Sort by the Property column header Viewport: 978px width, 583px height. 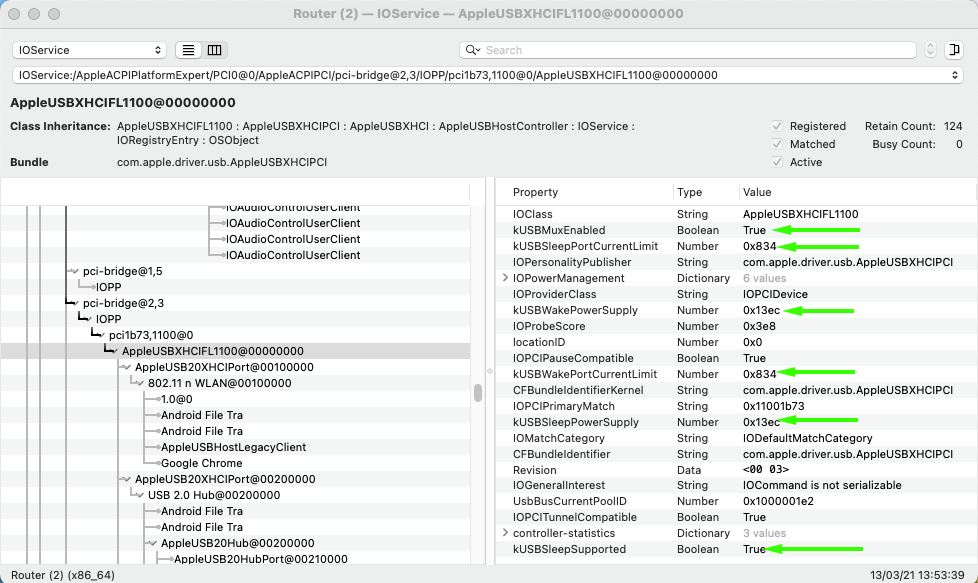[535, 192]
